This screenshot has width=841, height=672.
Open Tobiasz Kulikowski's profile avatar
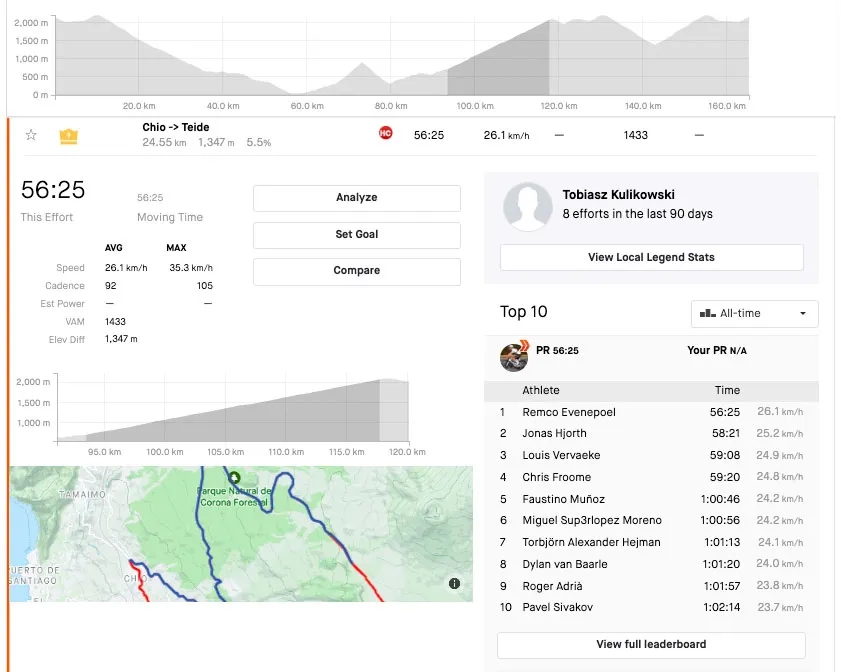click(x=528, y=207)
